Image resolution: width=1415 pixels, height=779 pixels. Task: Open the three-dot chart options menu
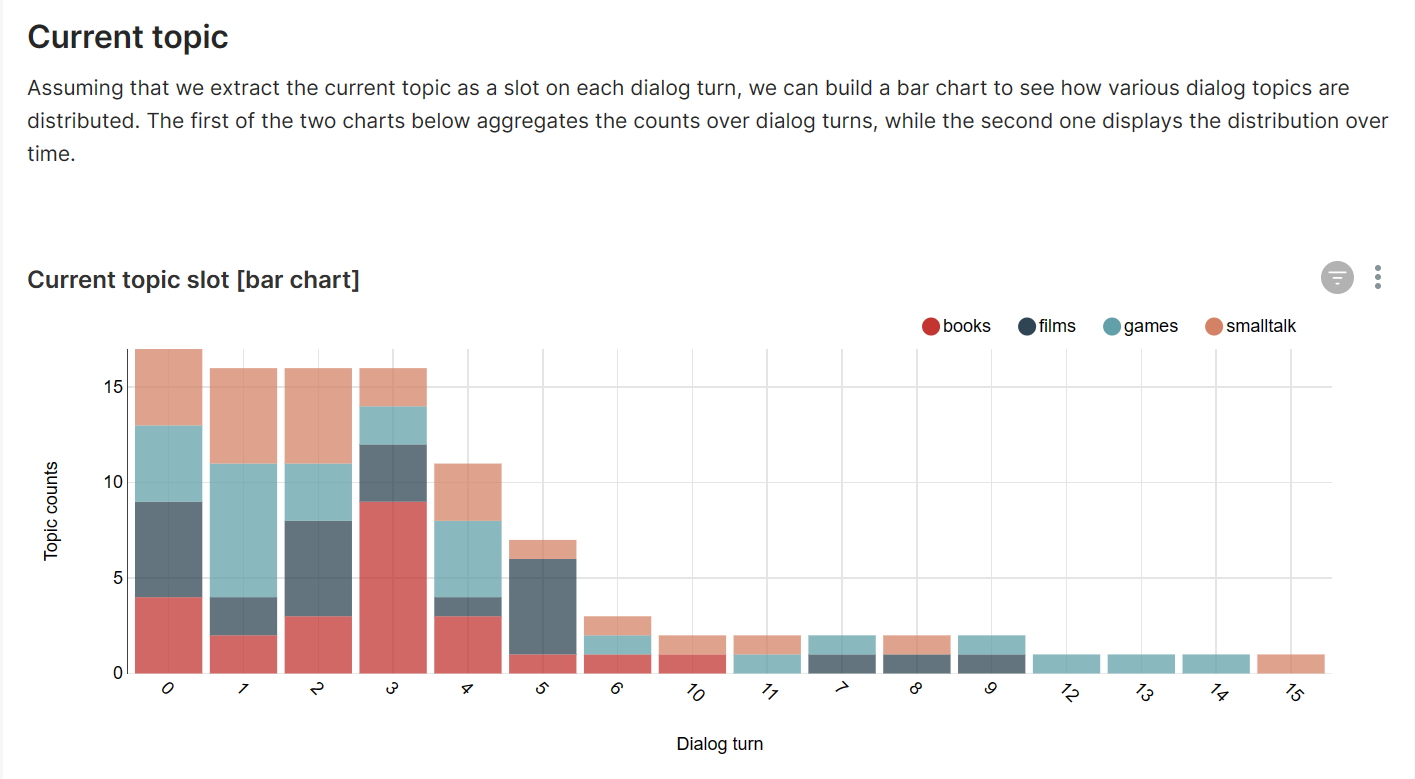click(x=1378, y=277)
